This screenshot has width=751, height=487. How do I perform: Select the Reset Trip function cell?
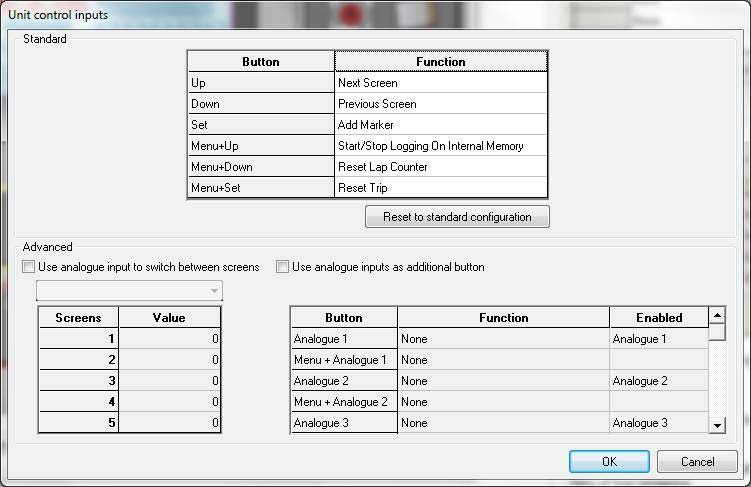pos(440,188)
